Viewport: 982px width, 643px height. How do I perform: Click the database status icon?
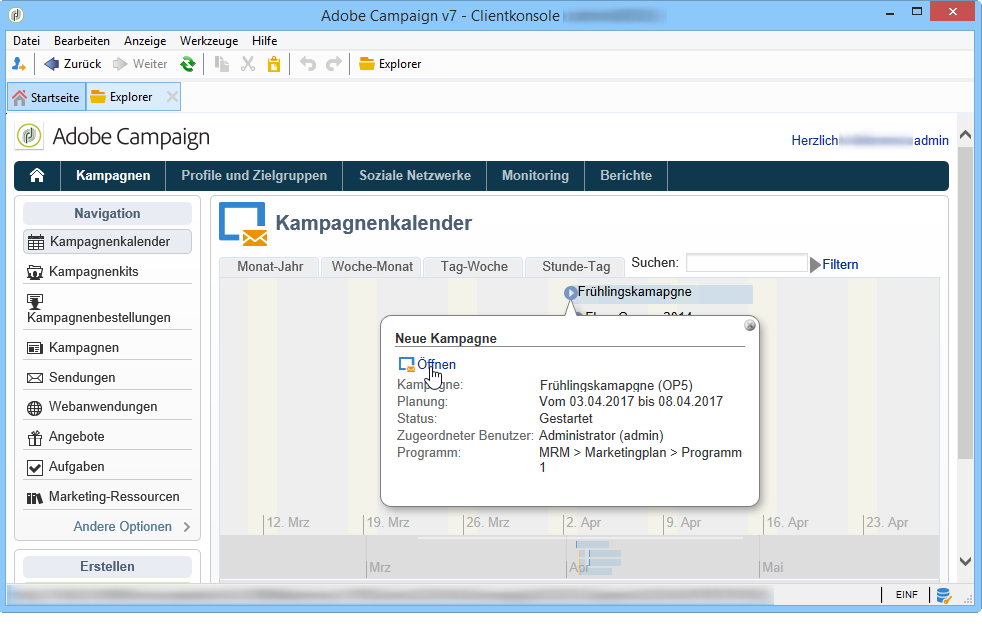(x=943, y=595)
